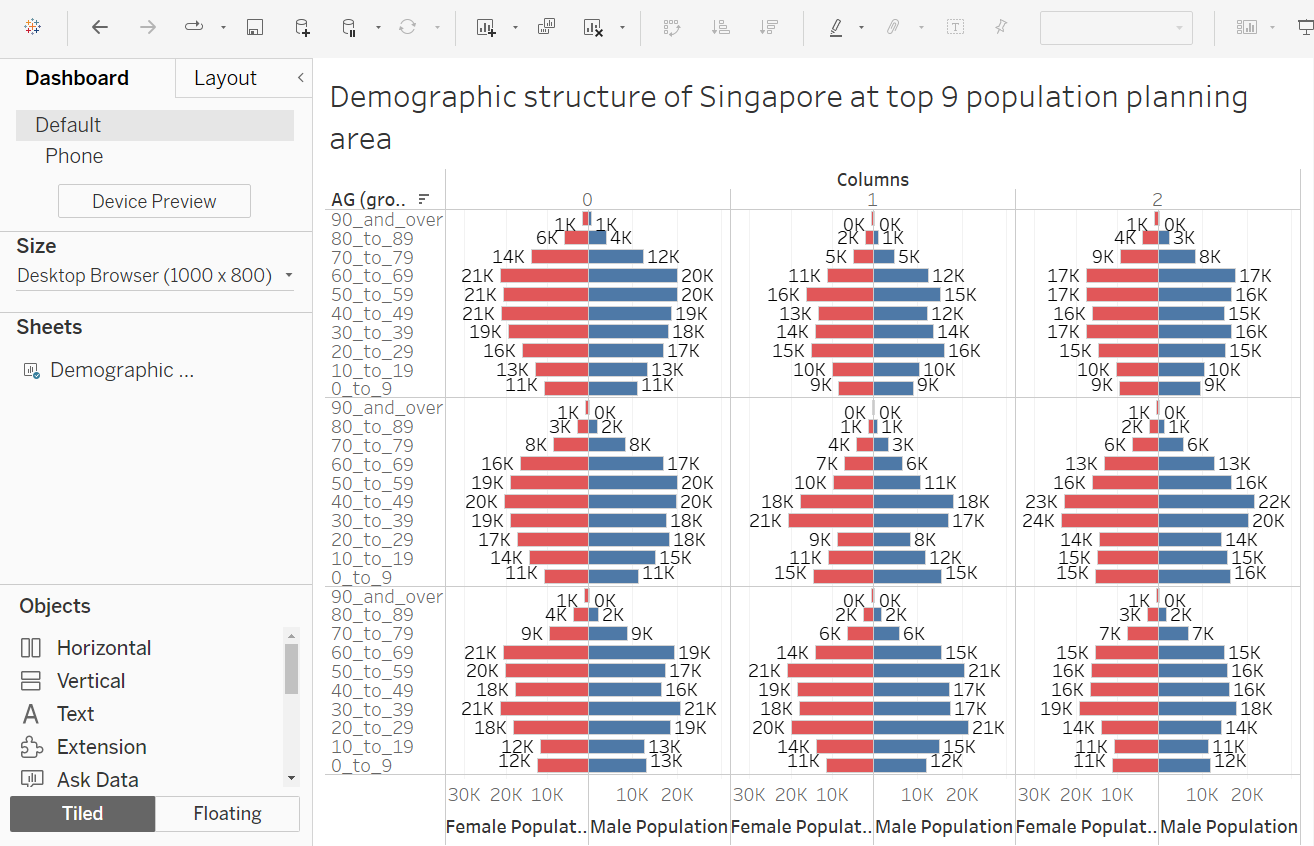Click the Device Preview button

click(154, 201)
